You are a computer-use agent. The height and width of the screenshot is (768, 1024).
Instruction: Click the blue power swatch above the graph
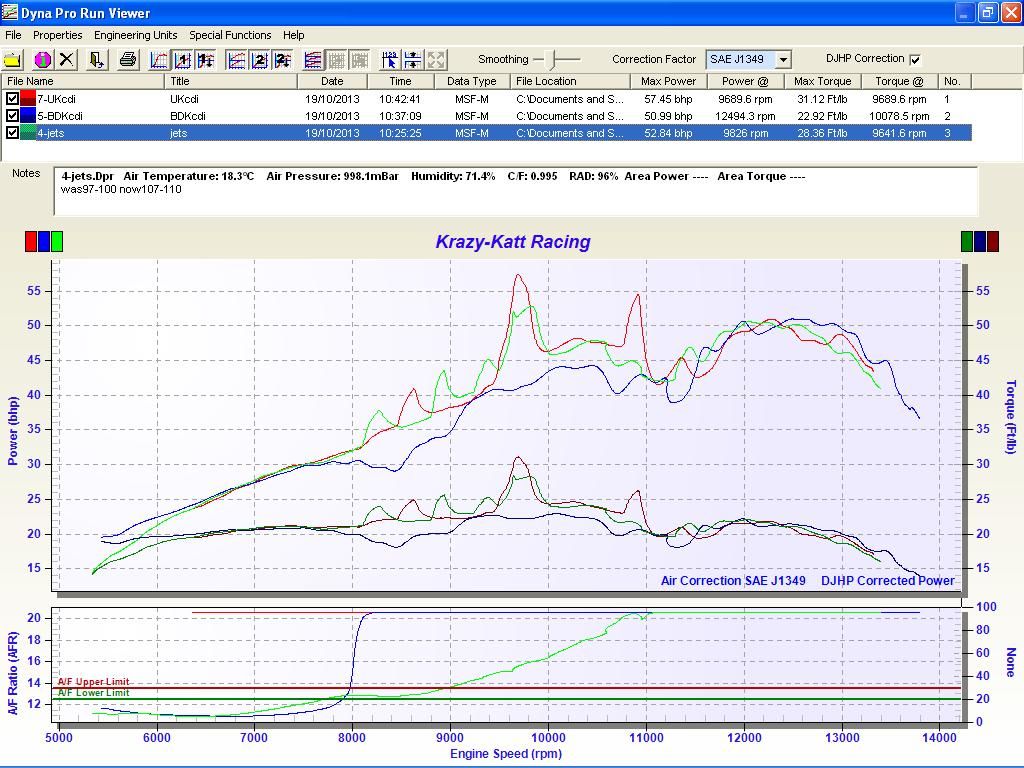[x=44, y=241]
